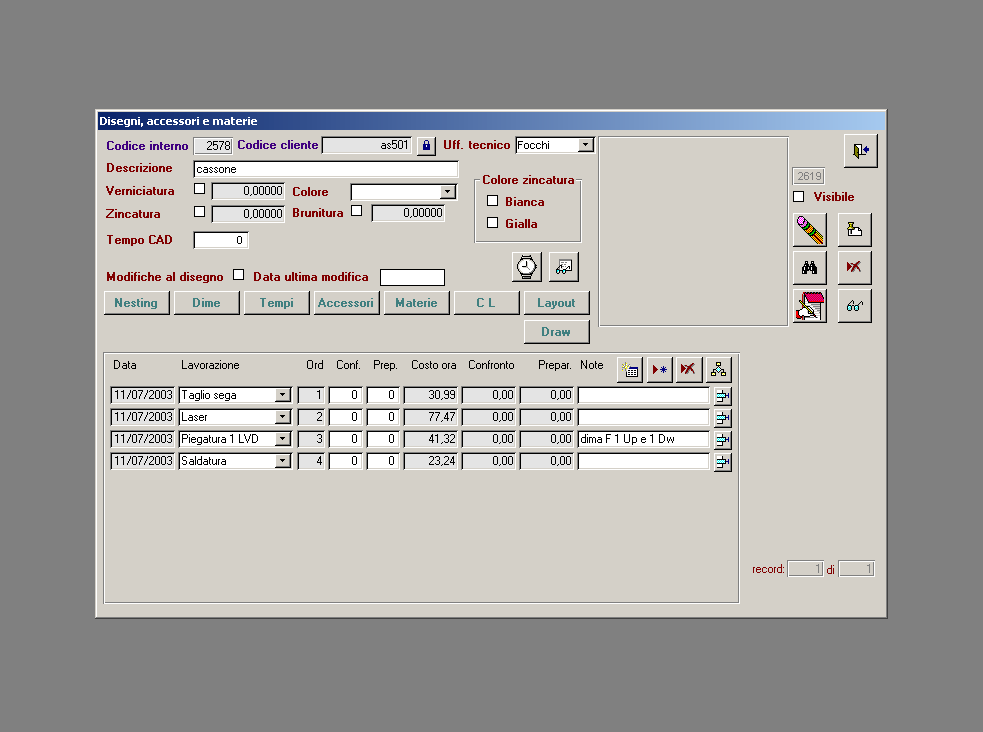Click the Prep. field in the Saldatura row
This screenshot has height=732, width=983.
pos(383,461)
